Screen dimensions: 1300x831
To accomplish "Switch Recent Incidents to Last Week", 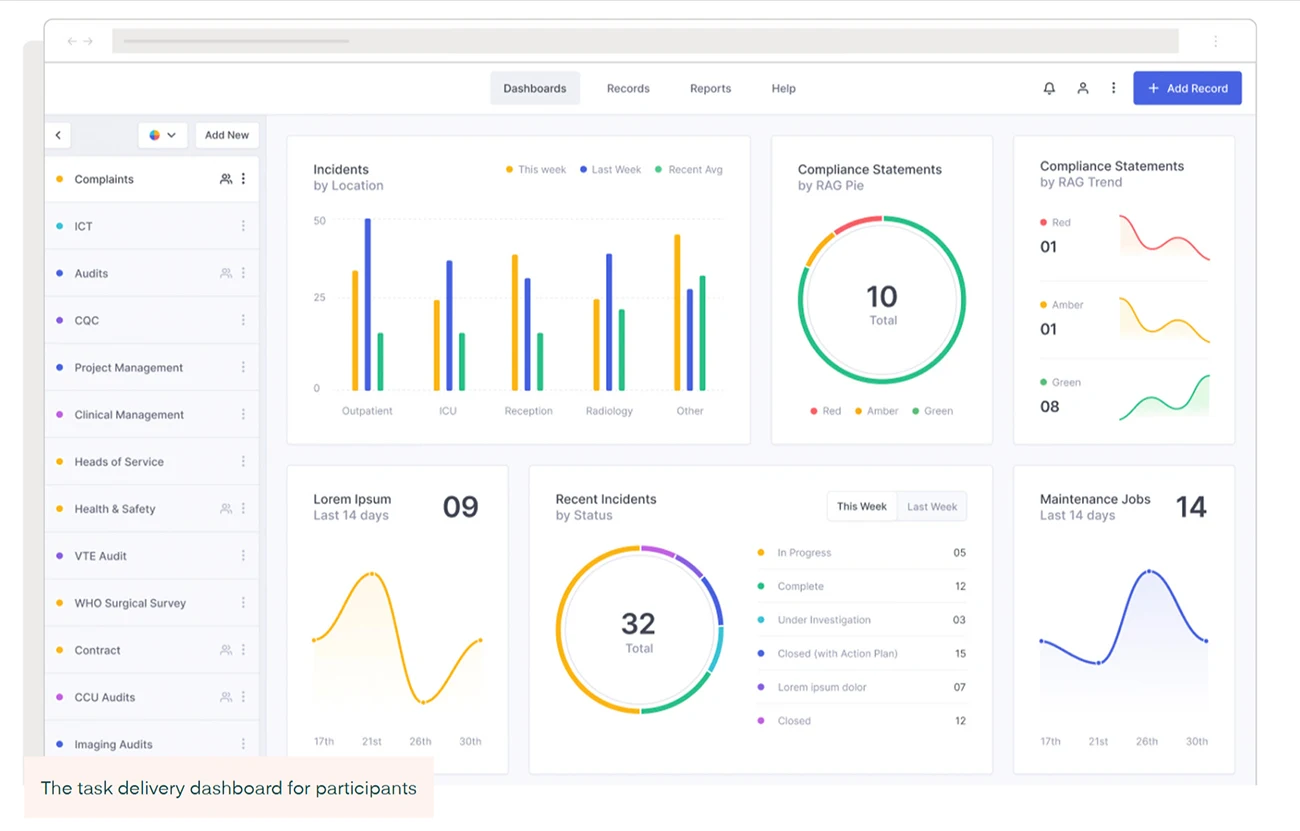I will coord(932,507).
